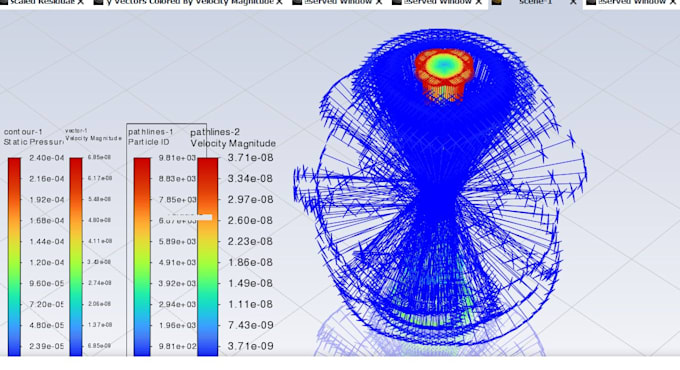The image size is (680, 370).
Task: Click the 9.81e+02 Particle ID minimum
Action: coord(177,346)
